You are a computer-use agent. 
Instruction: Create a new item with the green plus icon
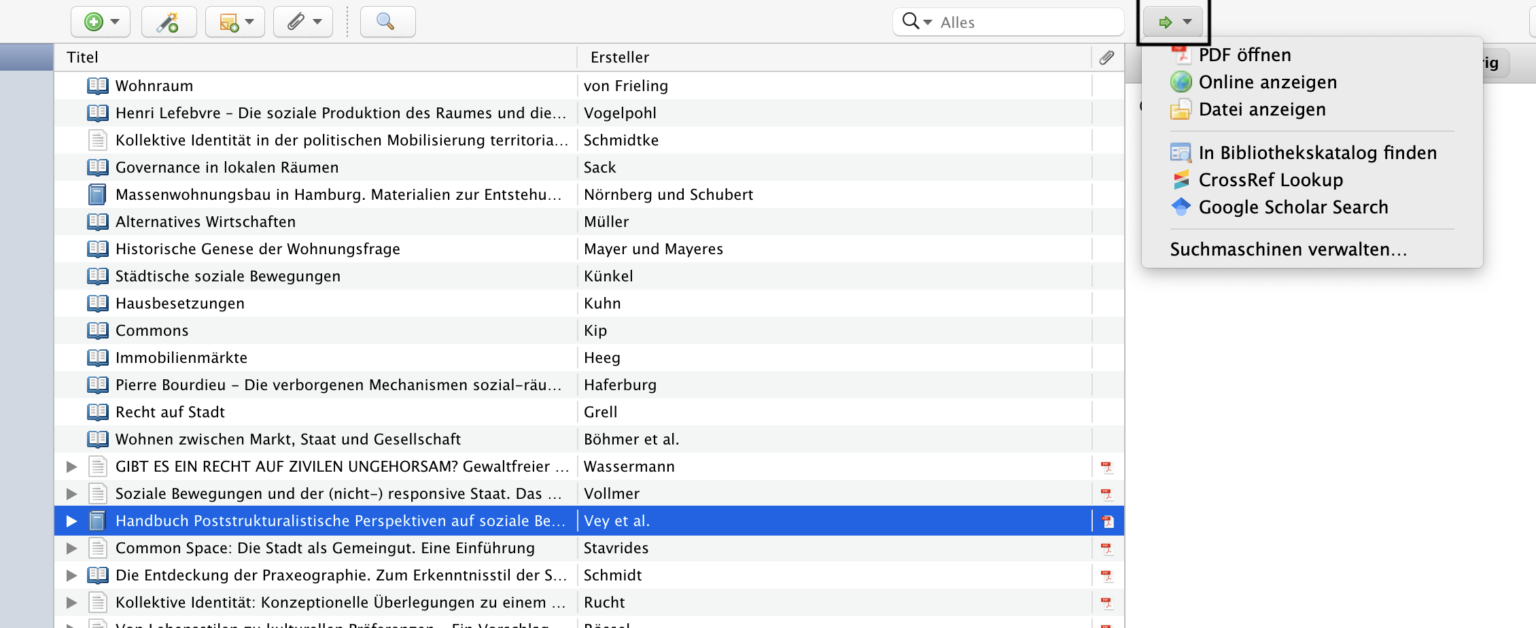93,21
